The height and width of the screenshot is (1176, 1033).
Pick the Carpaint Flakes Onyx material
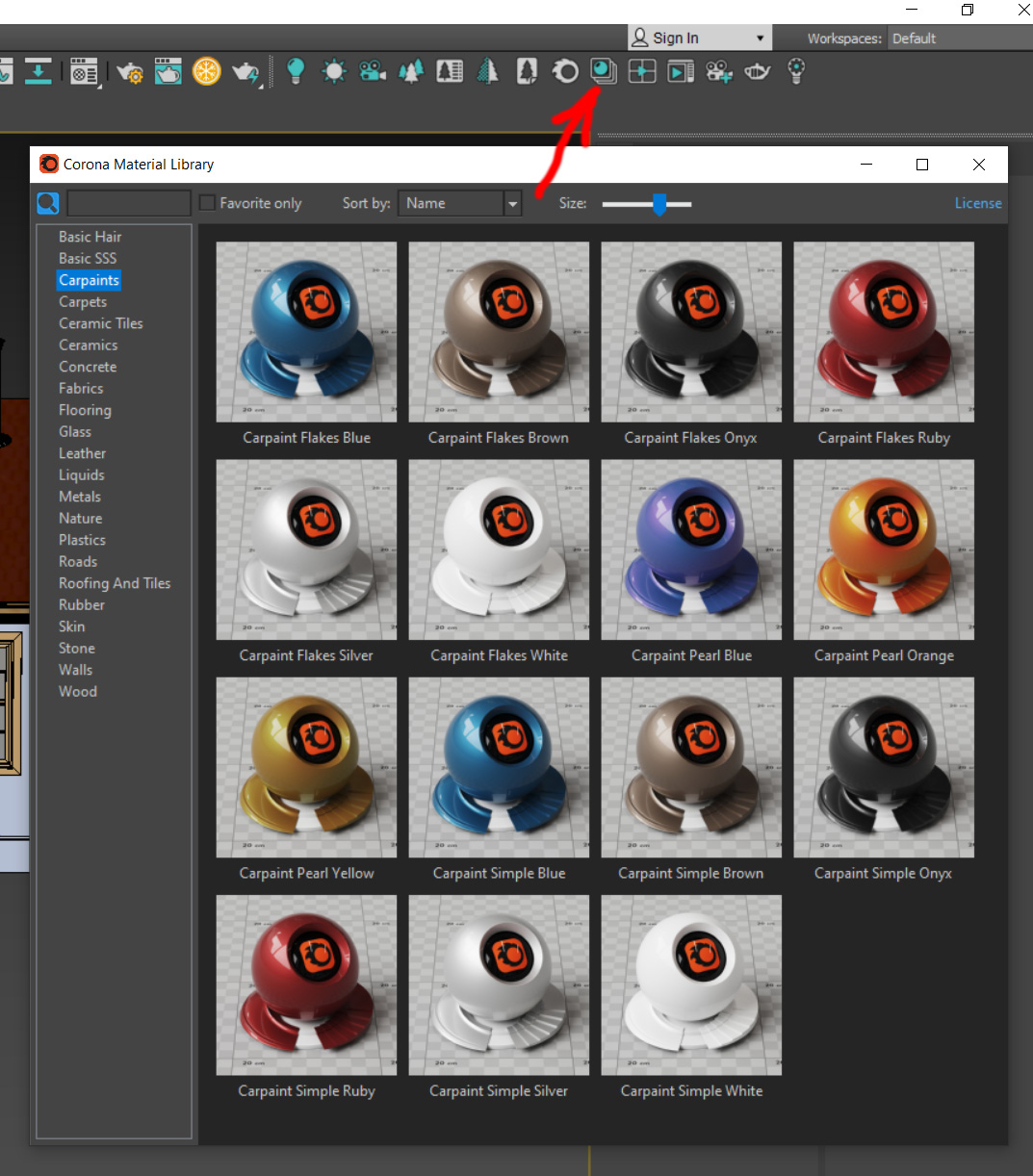pyautogui.click(x=691, y=332)
